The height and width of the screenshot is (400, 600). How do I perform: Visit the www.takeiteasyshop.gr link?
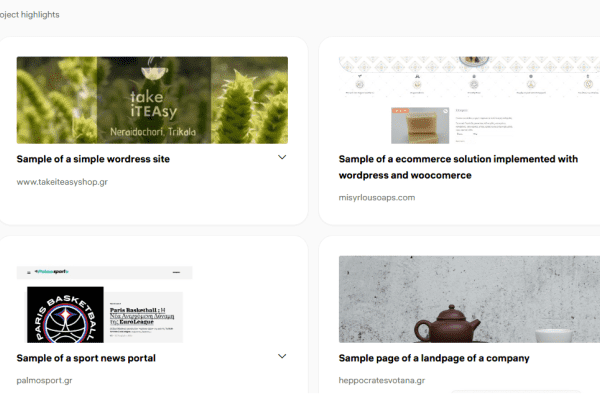[x=62, y=182]
